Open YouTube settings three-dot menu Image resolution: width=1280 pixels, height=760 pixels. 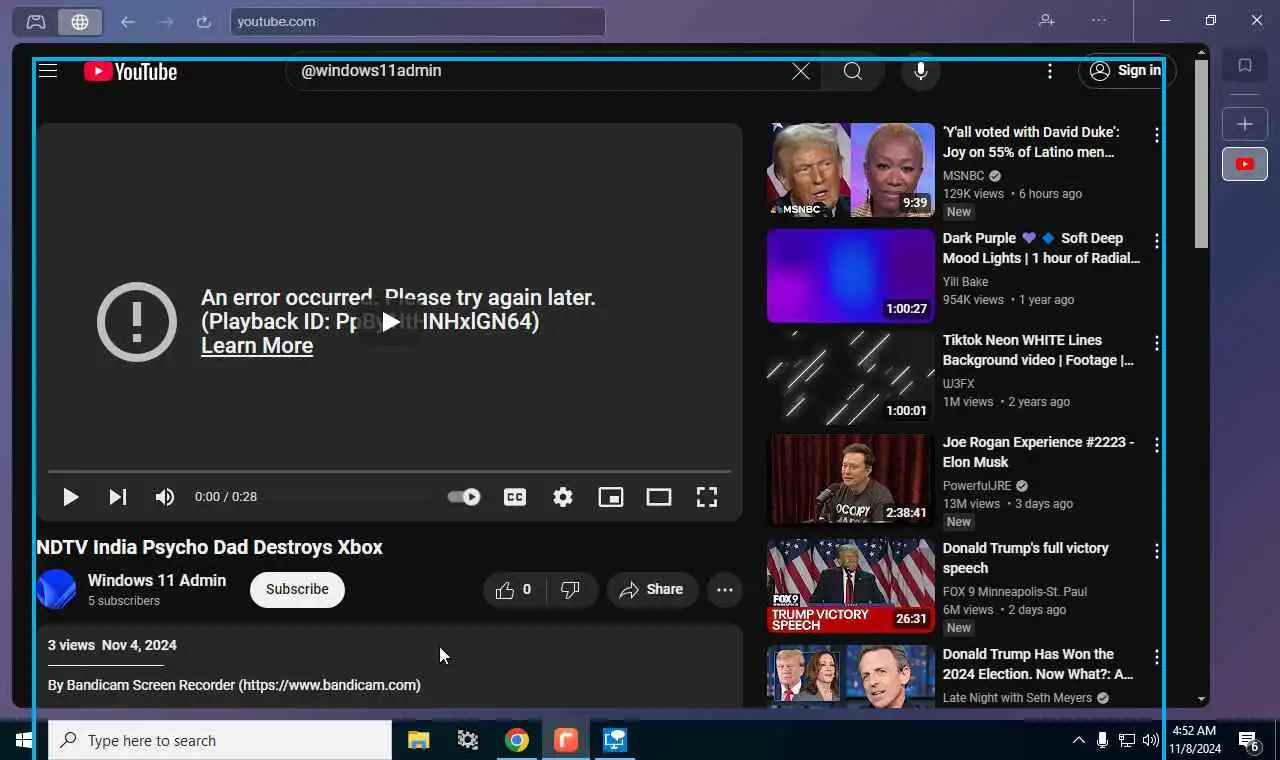[x=1049, y=71]
